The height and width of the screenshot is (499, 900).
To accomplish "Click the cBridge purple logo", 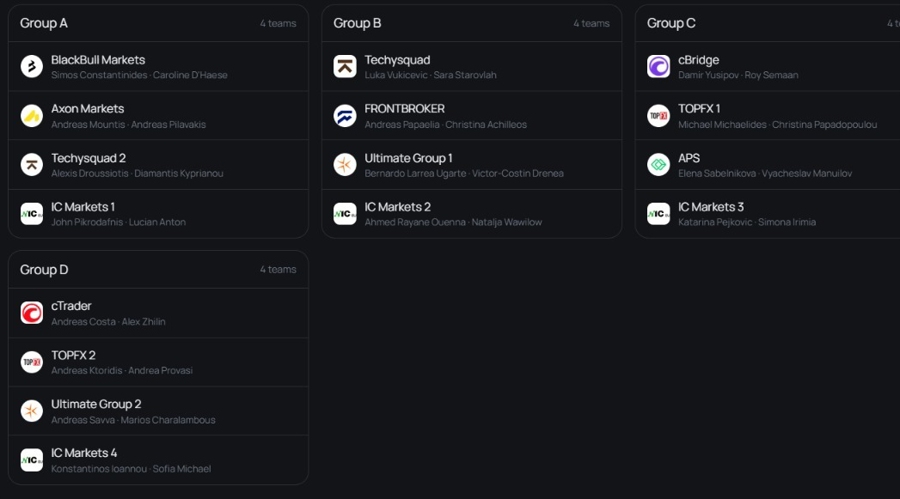I will point(658,67).
